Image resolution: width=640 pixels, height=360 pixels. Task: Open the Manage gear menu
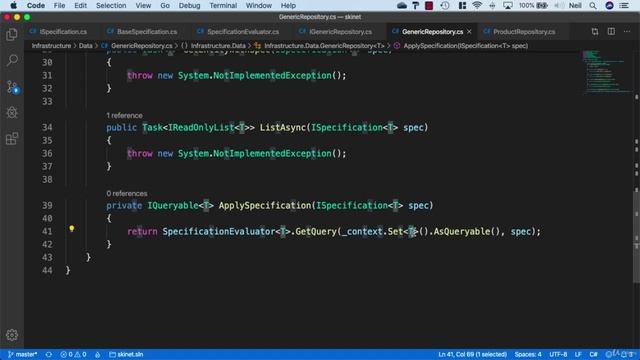click(x=12, y=335)
